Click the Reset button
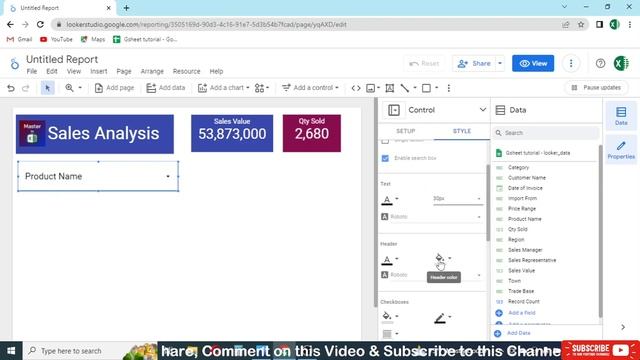Screen dimensions: 640x360 (424, 63)
